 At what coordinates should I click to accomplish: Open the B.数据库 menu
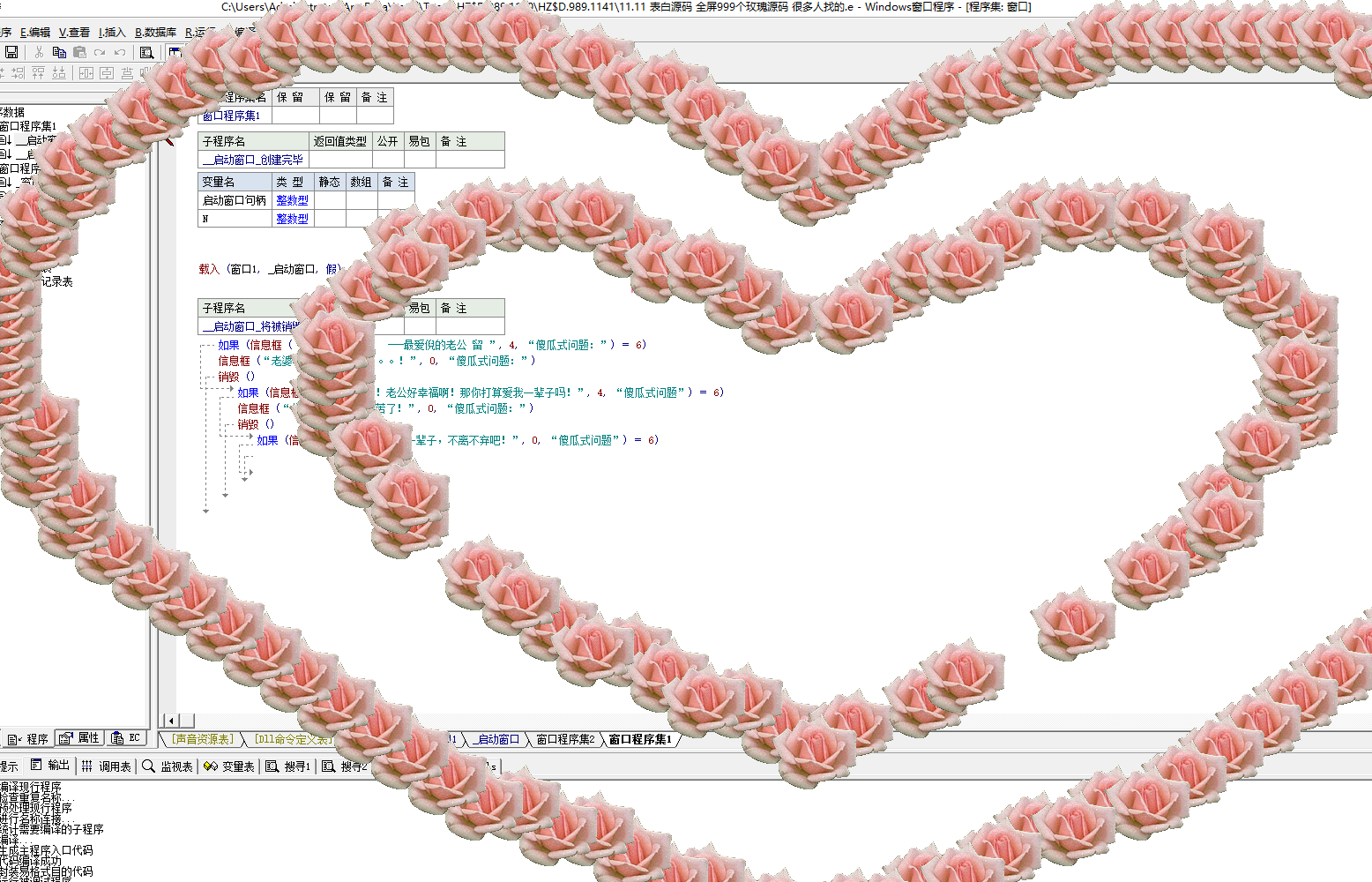tap(155, 33)
